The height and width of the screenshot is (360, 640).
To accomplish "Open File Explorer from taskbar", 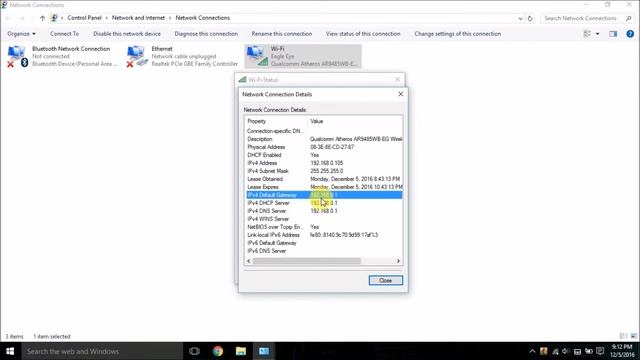I will [241, 351].
